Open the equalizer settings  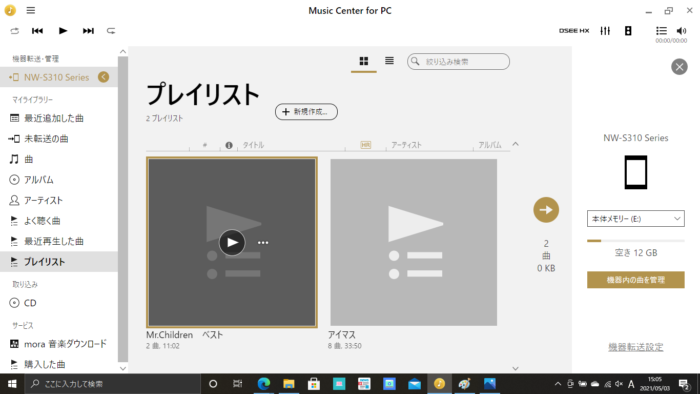point(605,31)
